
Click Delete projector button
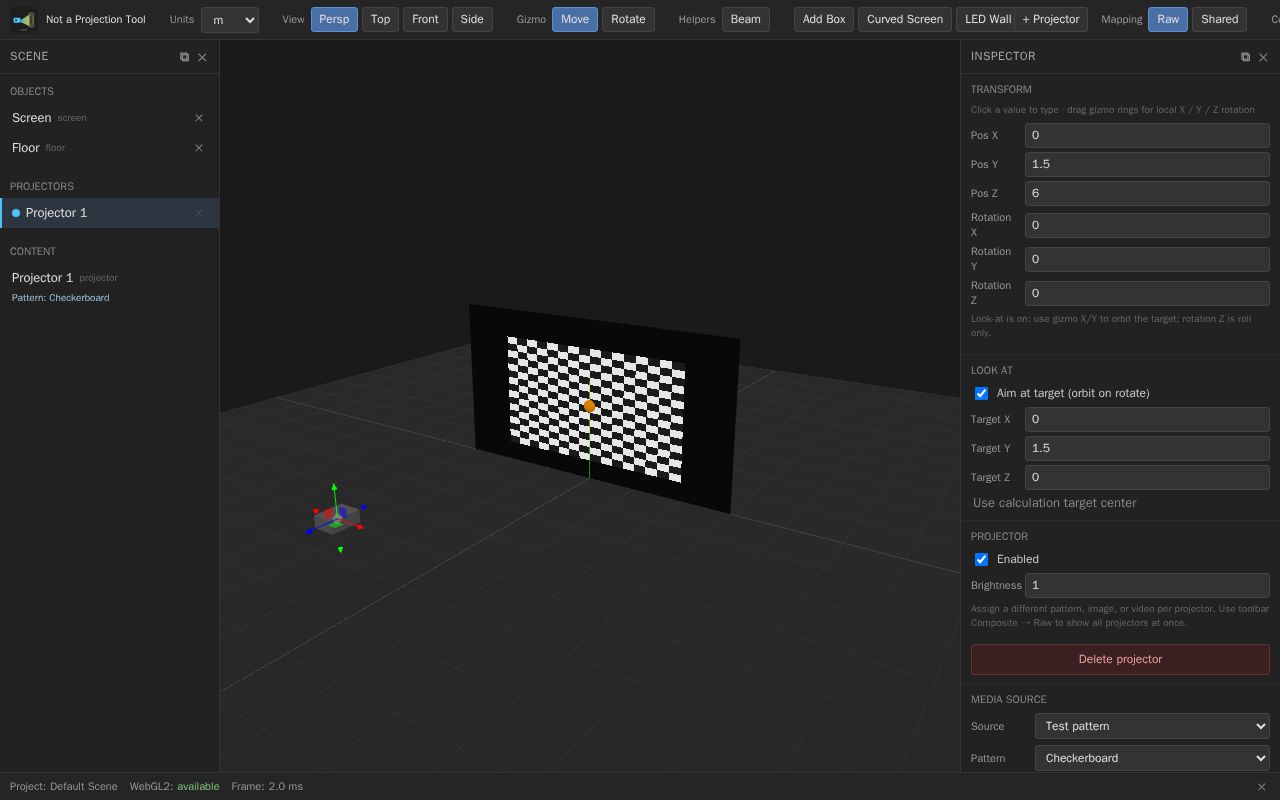coord(1120,659)
